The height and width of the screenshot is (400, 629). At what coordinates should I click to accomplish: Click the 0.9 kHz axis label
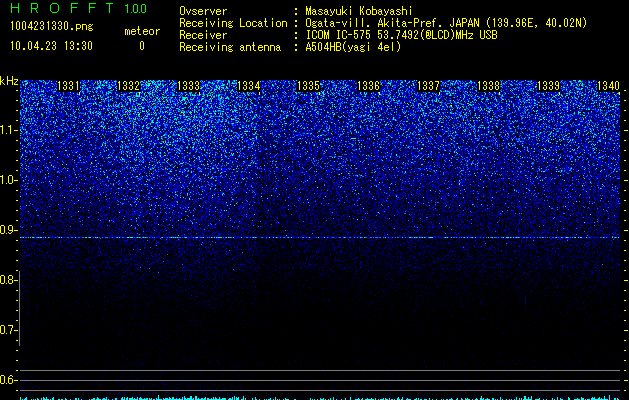tap(8, 230)
